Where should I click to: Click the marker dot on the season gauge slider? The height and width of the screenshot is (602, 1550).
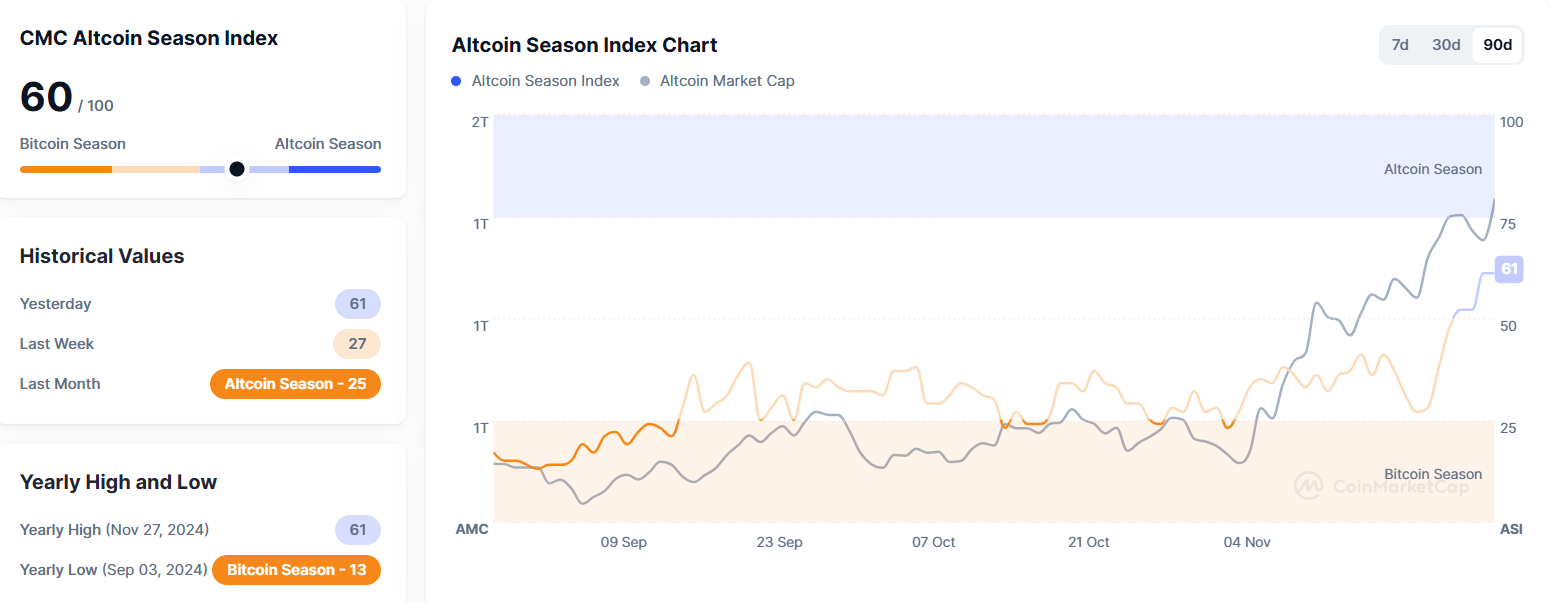(x=237, y=169)
